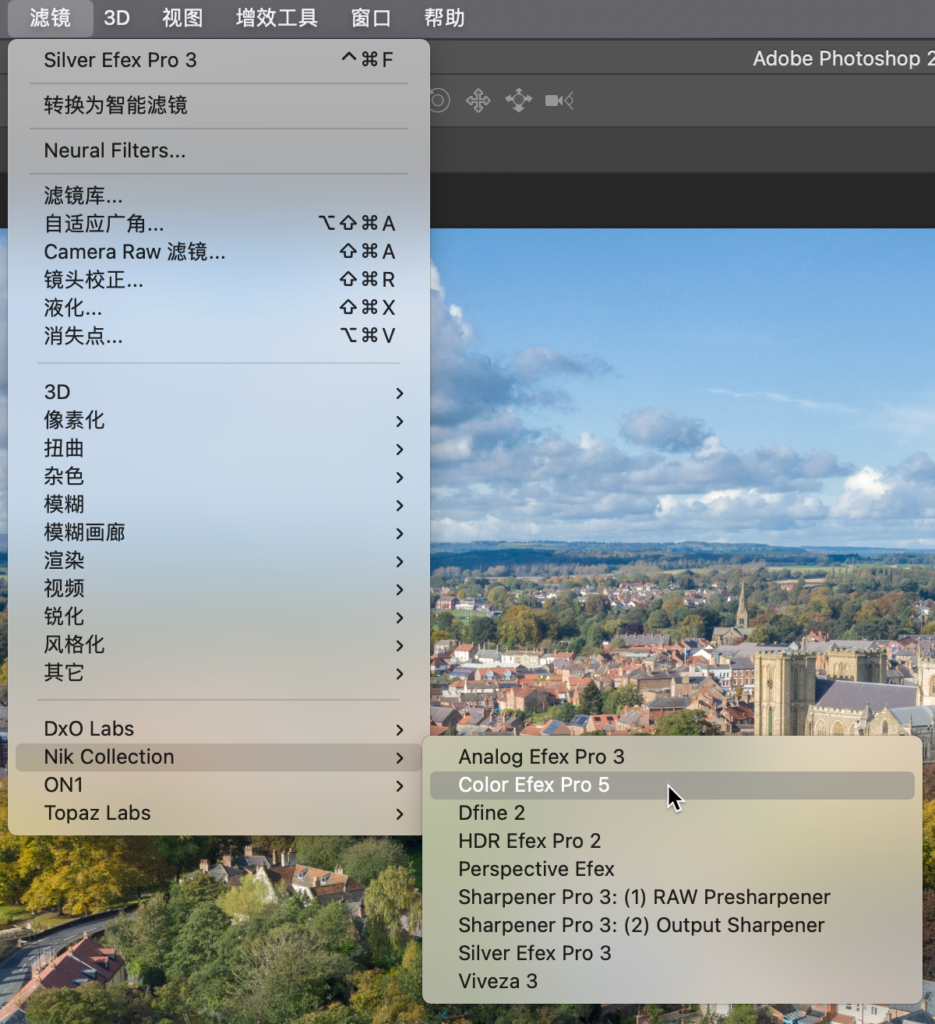The image size is (935, 1024).
Task: Expand the Nik Collection submenu
Action: coord(219,757)
